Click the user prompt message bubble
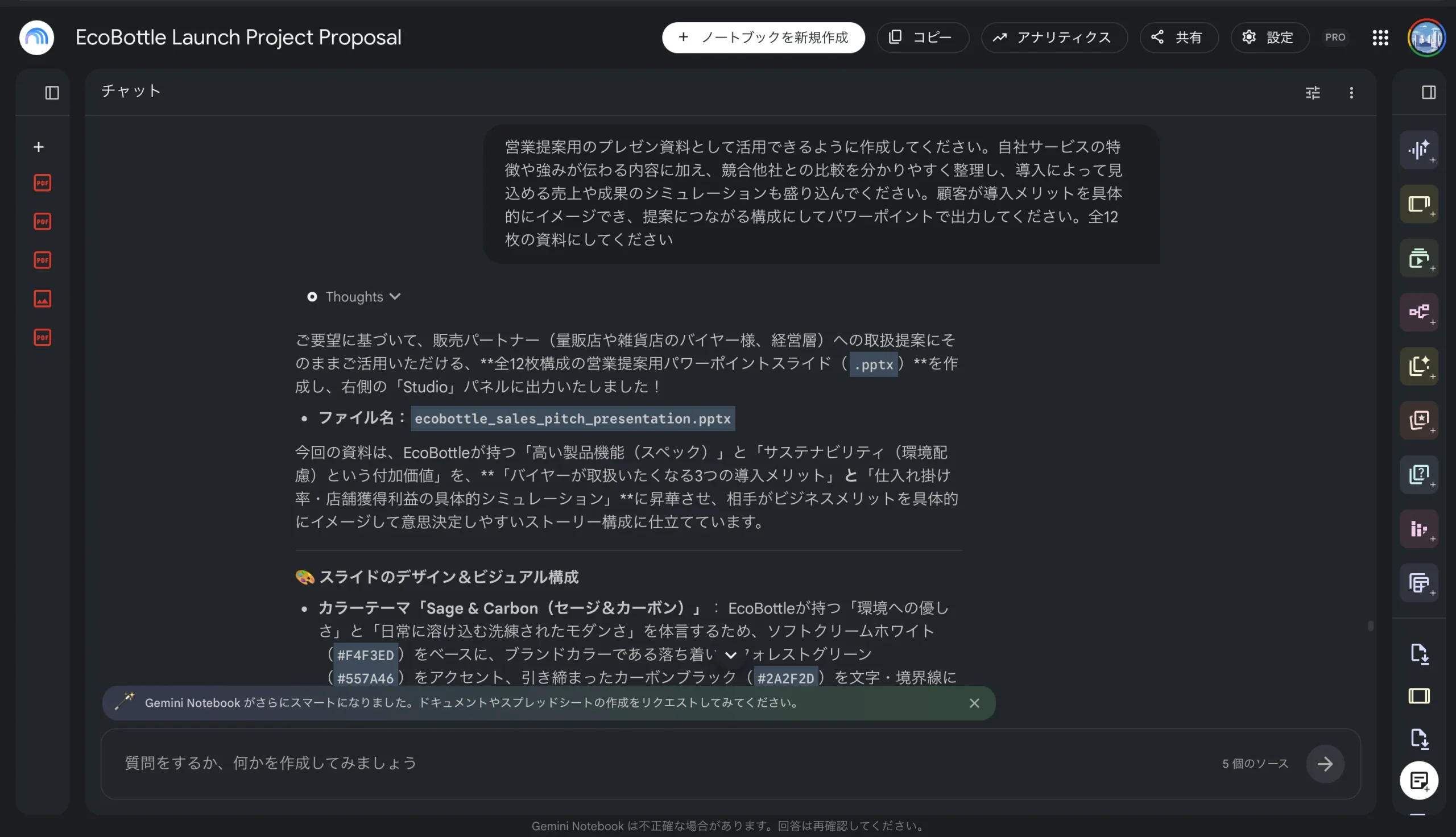This screenshot has width=1456, height=837. coord(821,194)
